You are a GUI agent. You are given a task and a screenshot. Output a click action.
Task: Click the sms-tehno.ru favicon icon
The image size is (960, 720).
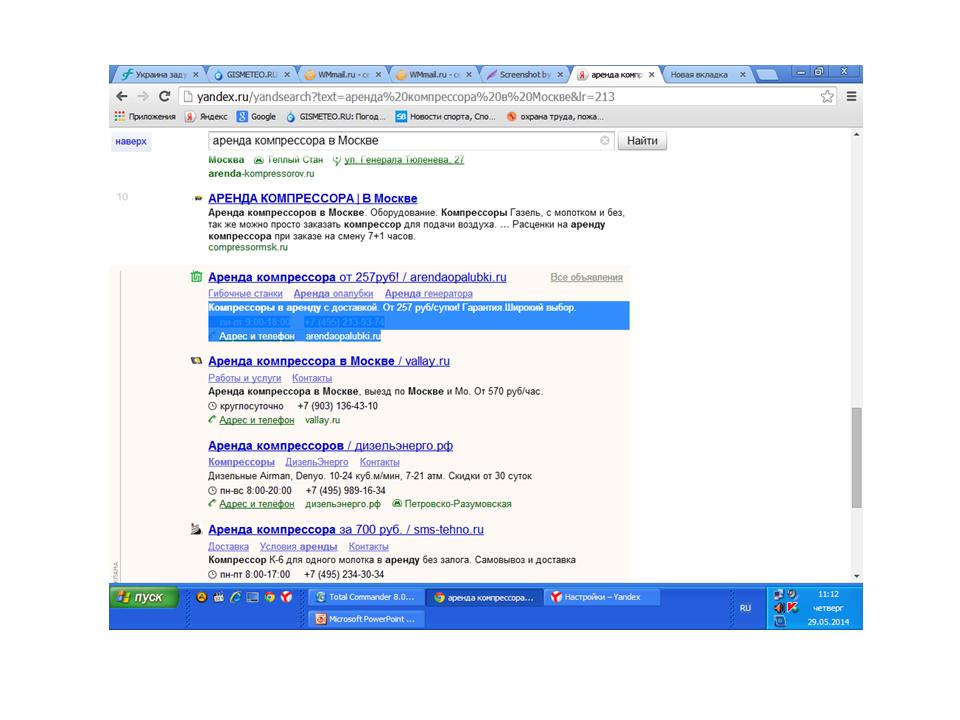[196, 529]
